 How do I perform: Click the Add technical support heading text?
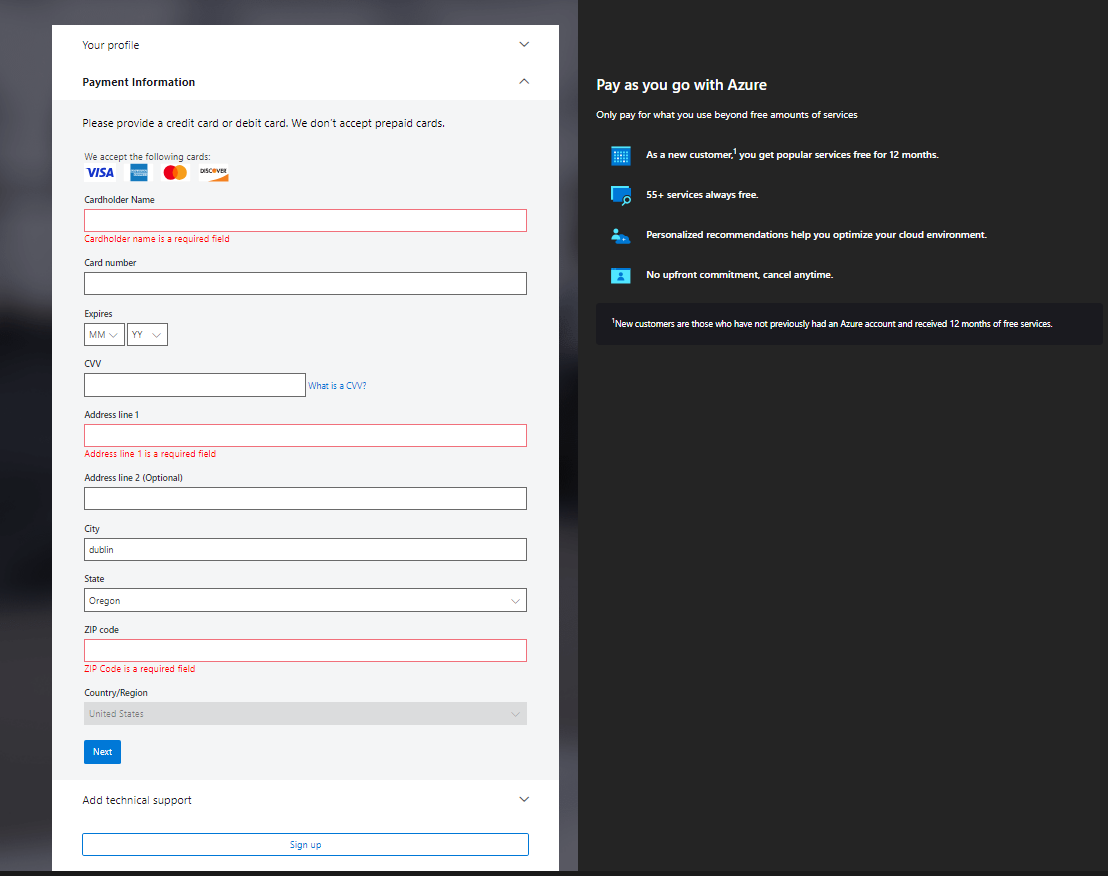(x=137, y=800)
